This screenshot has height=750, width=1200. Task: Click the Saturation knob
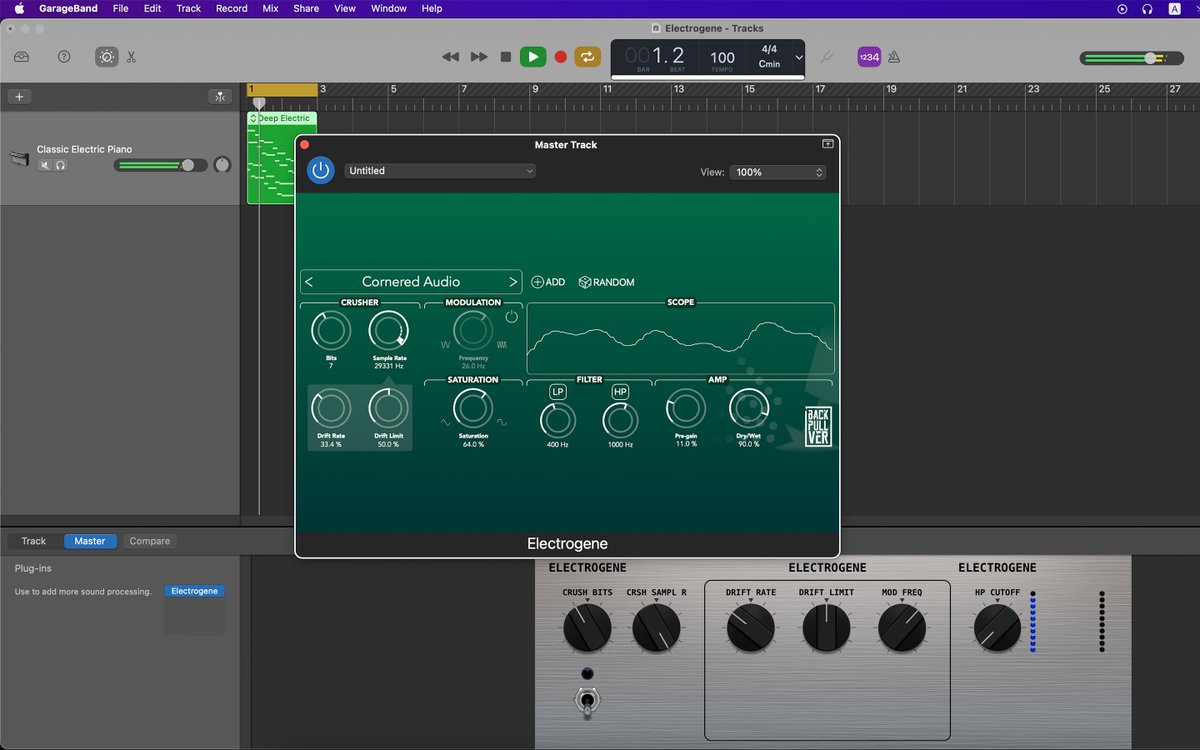click(x=473, y=408)
